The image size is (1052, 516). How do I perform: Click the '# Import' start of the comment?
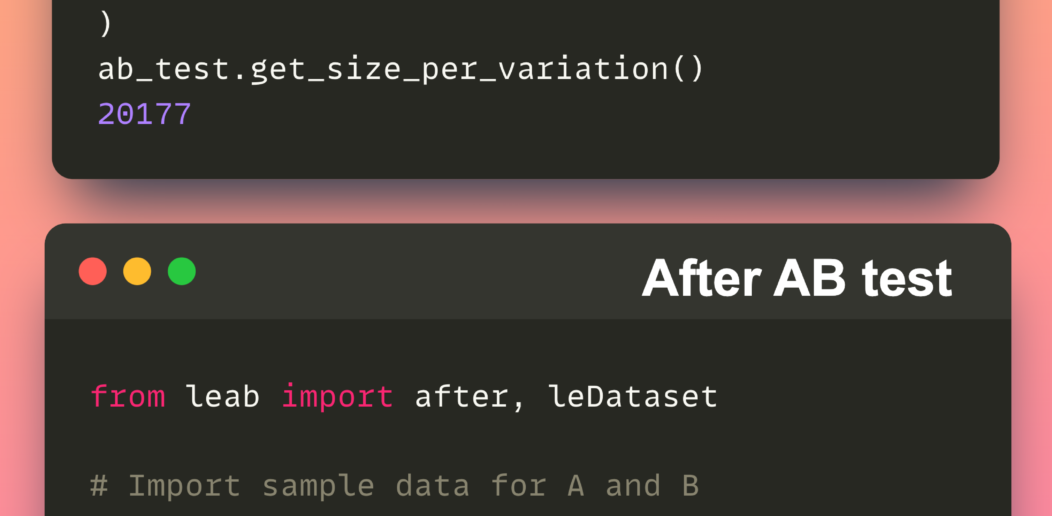(x=165, y=486)
